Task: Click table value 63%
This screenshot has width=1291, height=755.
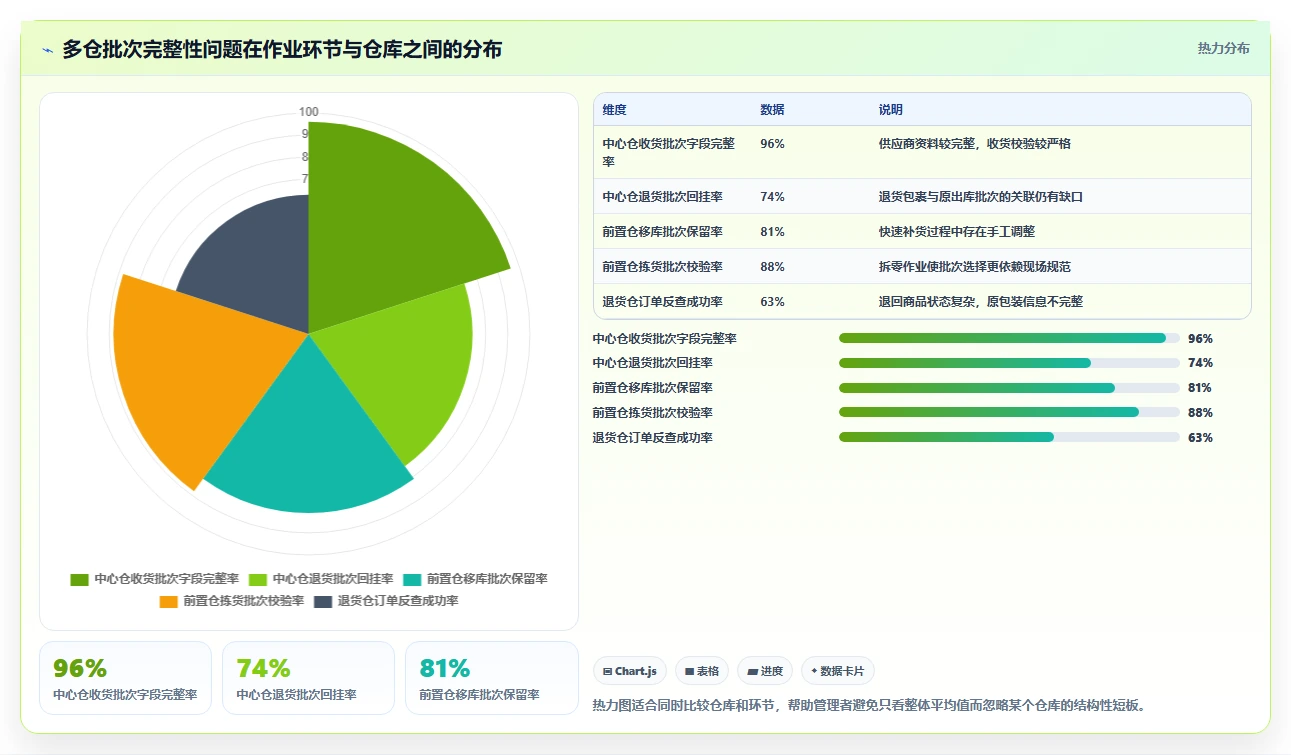Action: [772, 302]
